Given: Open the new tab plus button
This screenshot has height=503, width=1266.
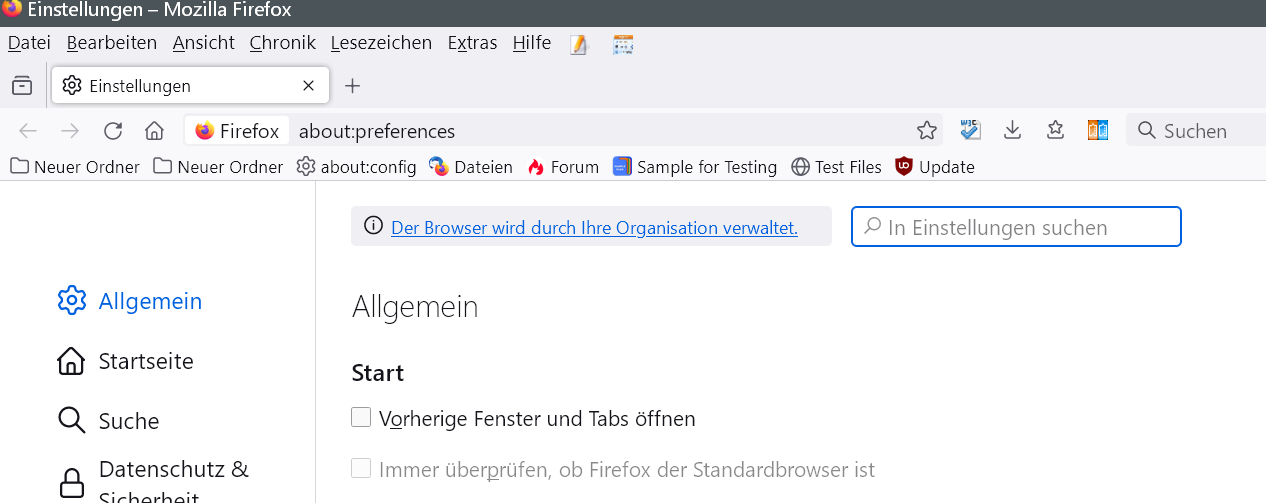Looking at the screenshot, I should (x=352, y=86).
